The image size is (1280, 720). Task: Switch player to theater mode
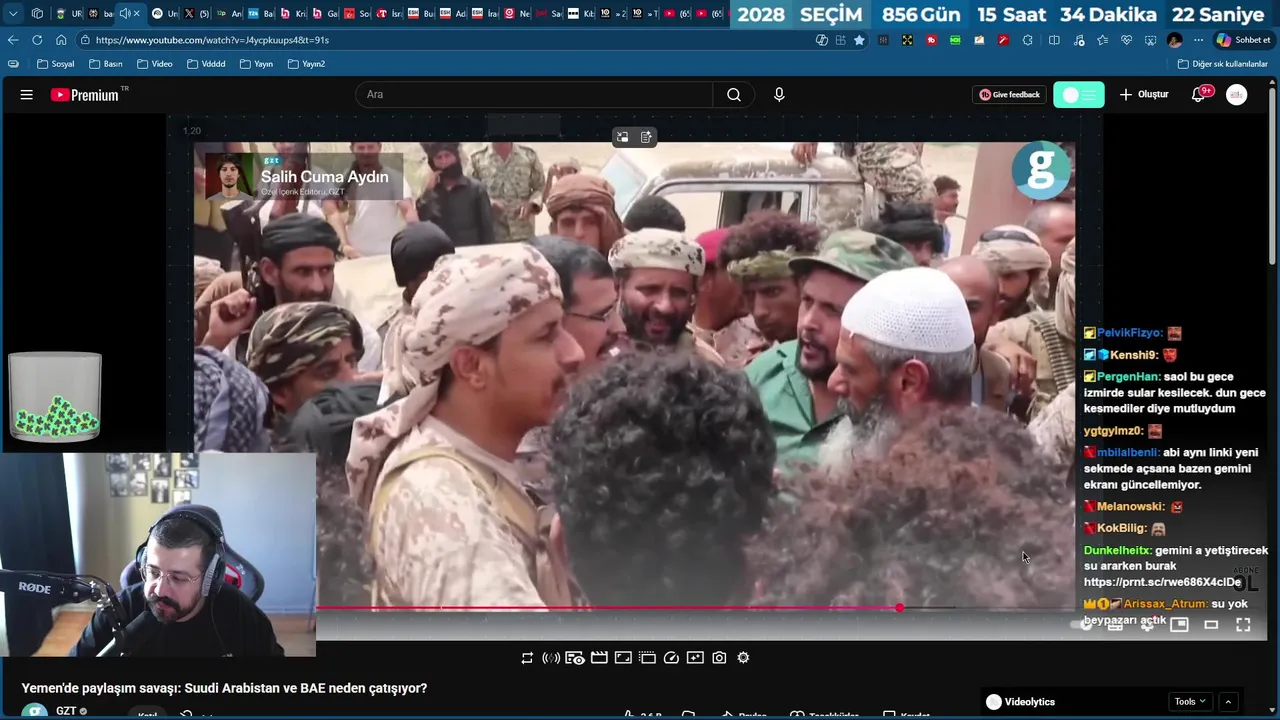(1211, 624)
